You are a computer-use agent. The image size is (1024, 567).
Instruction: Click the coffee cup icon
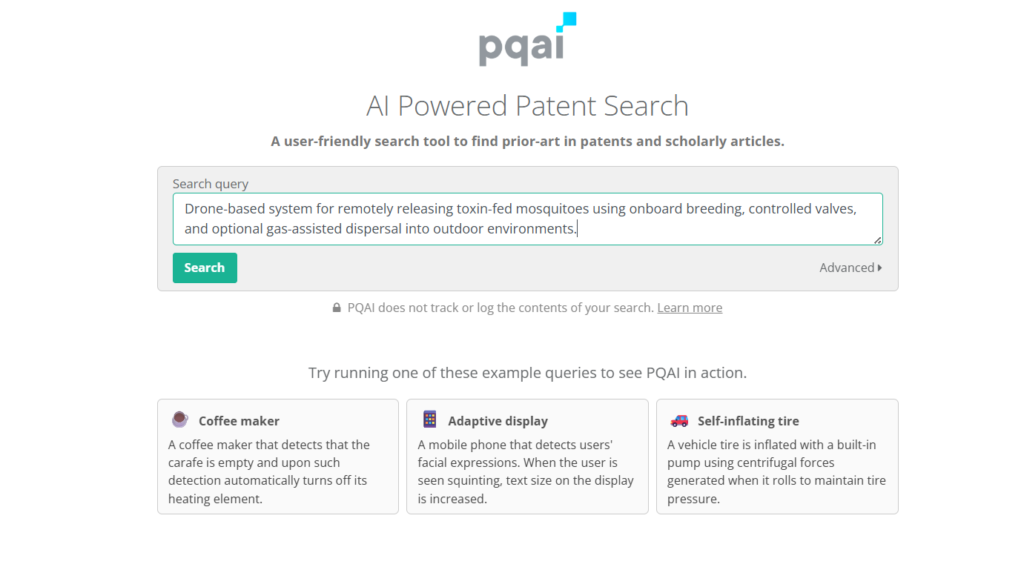tap(180, 419)
